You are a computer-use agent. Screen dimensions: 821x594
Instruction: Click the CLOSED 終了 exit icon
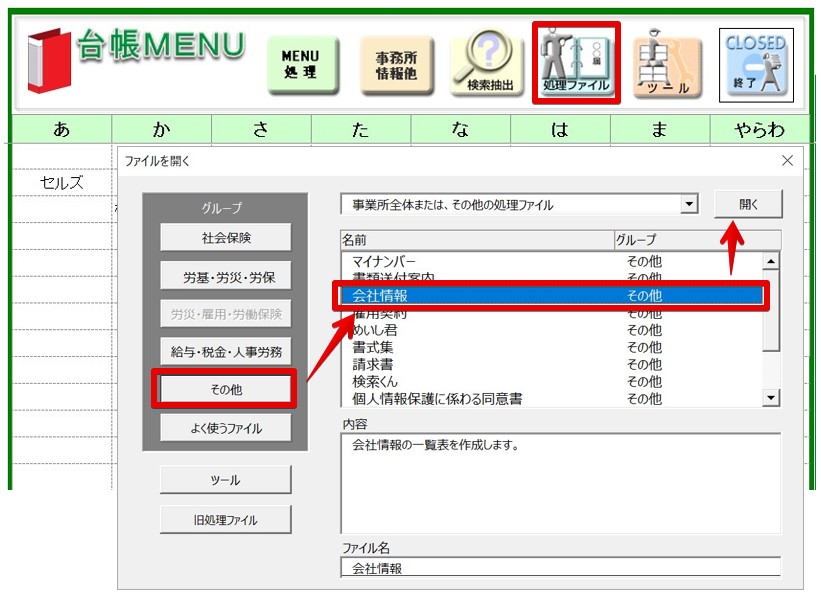756,65
